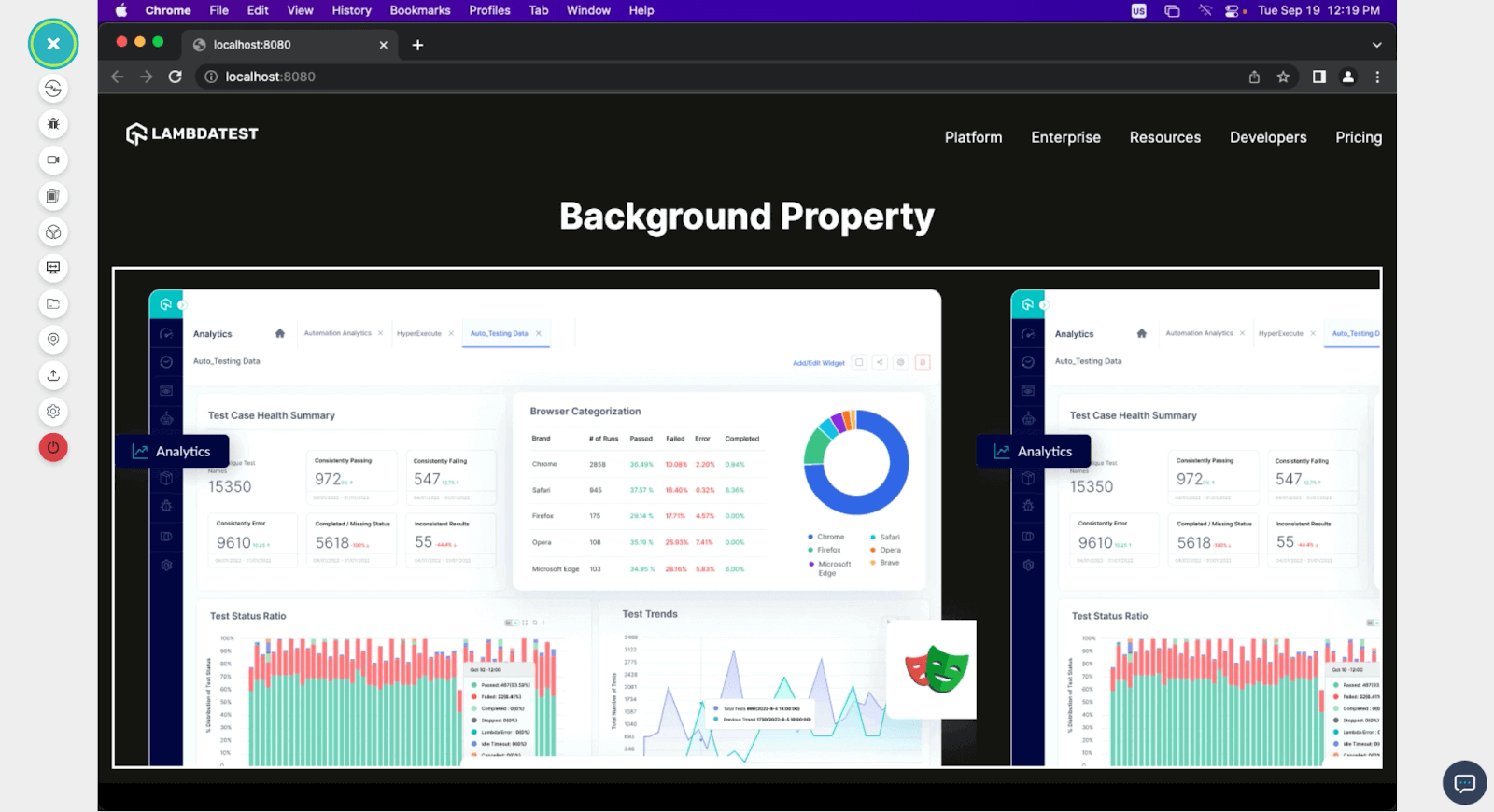
Task: Click the bug report icon in sidebar
Action: click(x=53, y=124)
